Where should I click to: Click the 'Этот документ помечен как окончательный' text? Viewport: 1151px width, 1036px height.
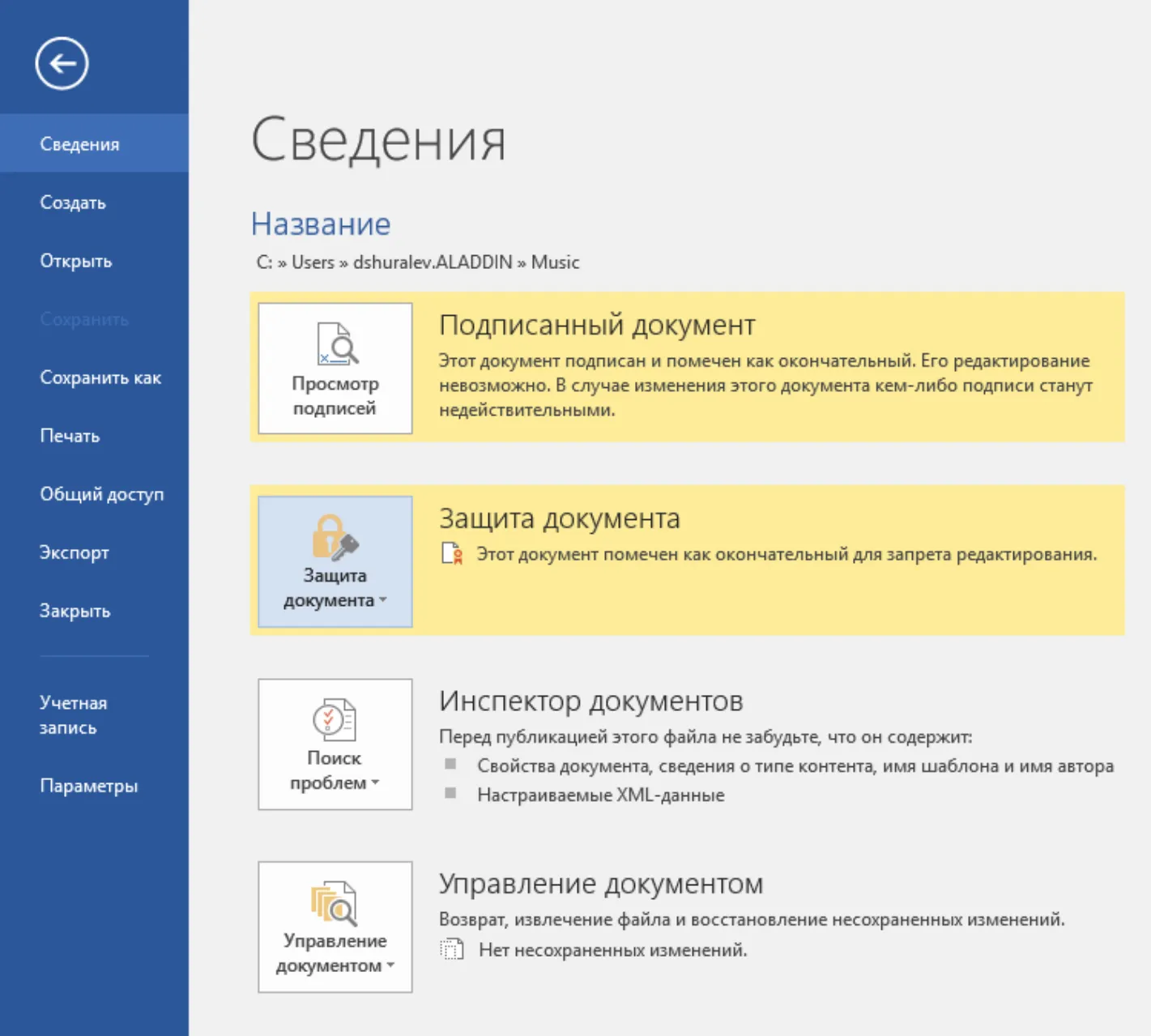coord(787,555)
